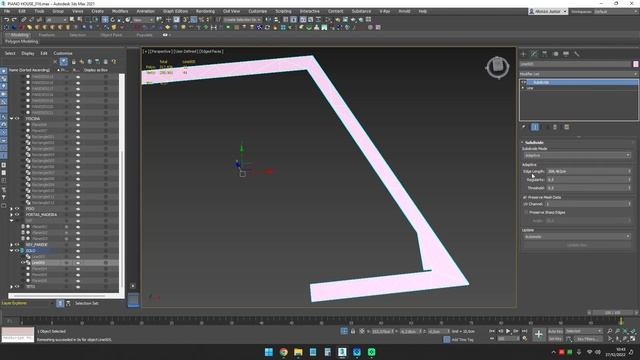Click viewport label Perspective
This screenshot has width=640, height=360.
pyautogui.click(x=160, y=51)
